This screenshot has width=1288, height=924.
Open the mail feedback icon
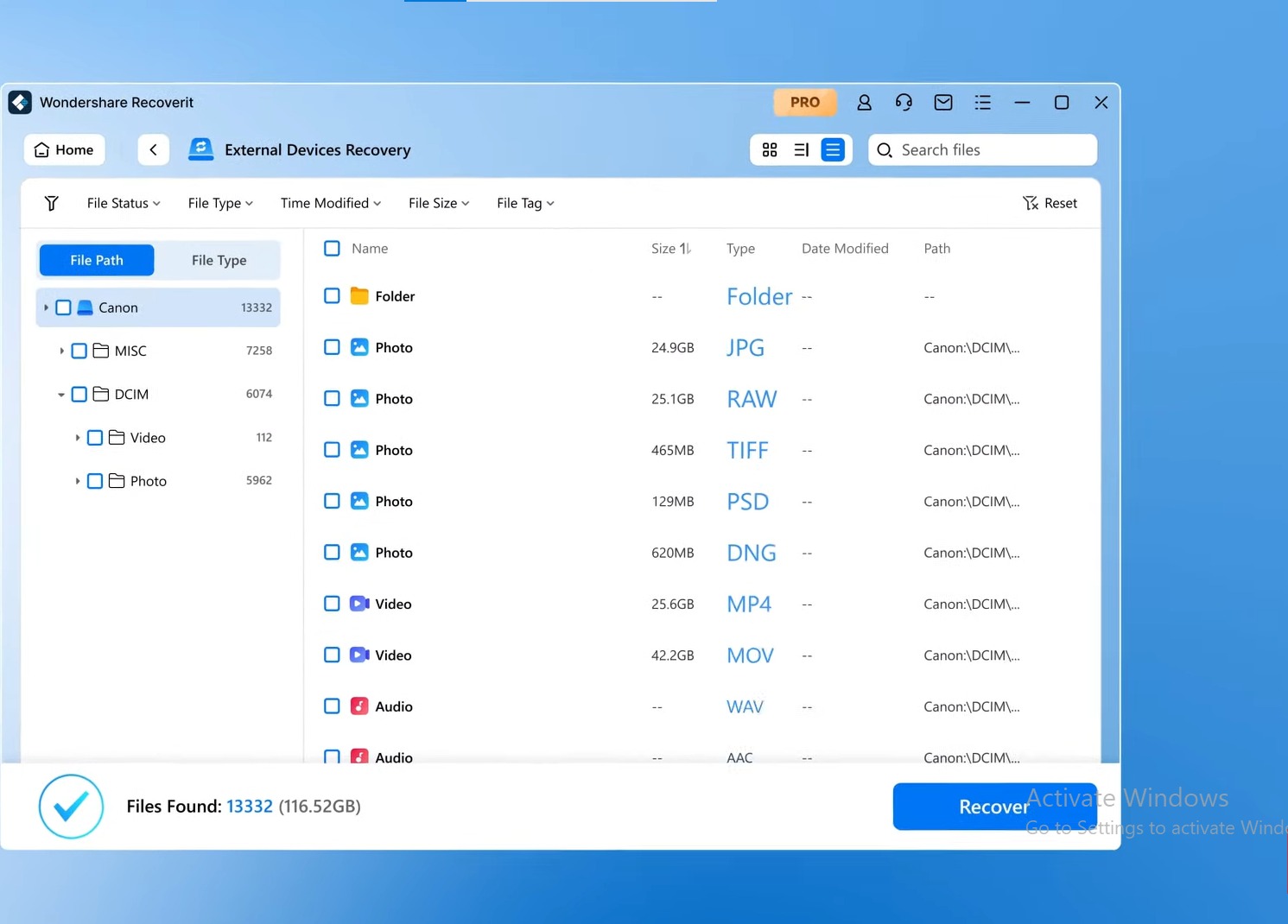coord(943,103)
